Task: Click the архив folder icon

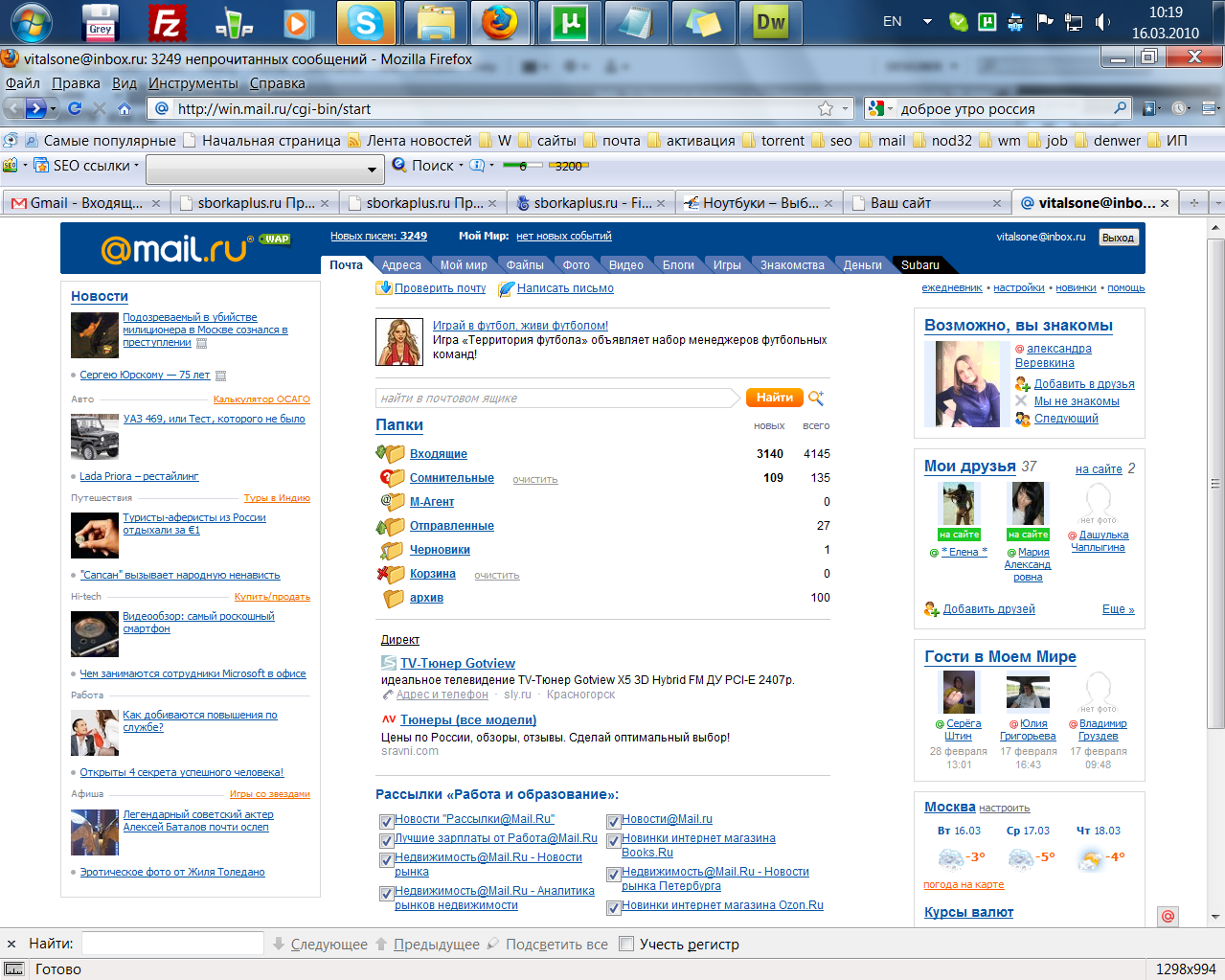Action: 394,598
